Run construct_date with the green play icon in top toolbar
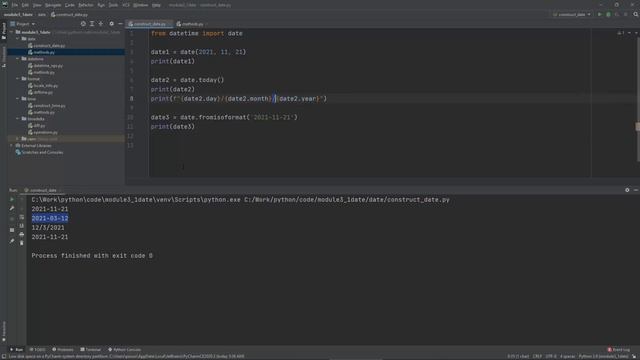Screen dimensions: 640x360 (x=600, y=14)
